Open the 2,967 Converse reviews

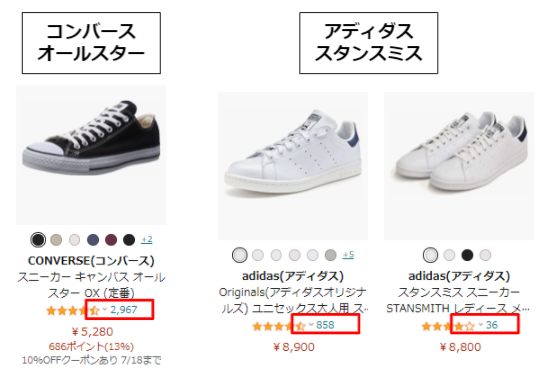pos(124,310)
